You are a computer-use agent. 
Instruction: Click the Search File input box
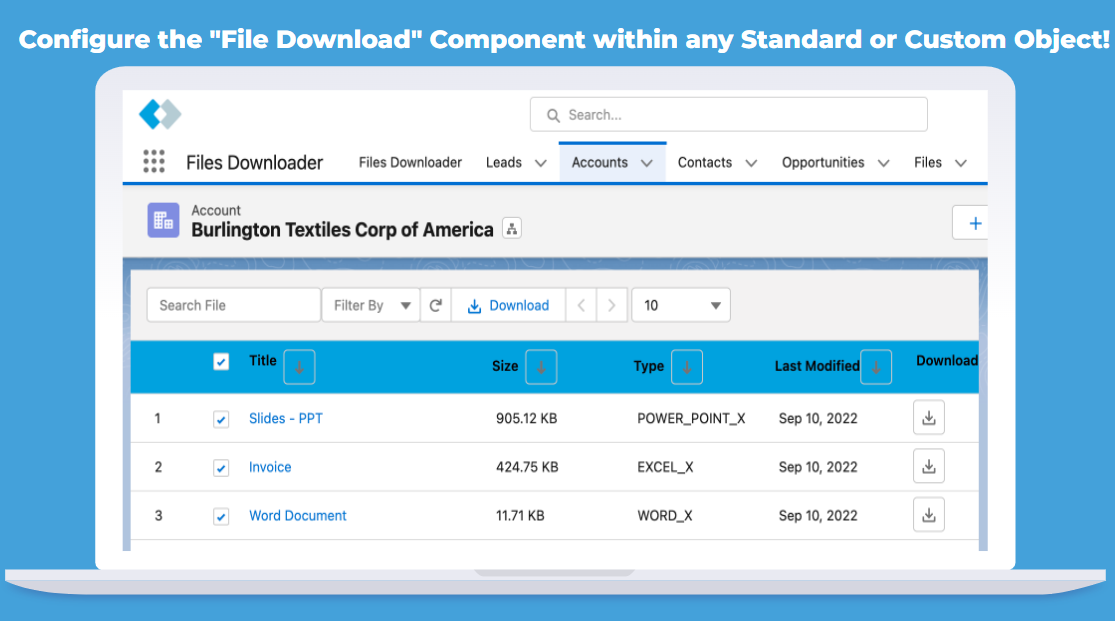click(x=233, y=305)
